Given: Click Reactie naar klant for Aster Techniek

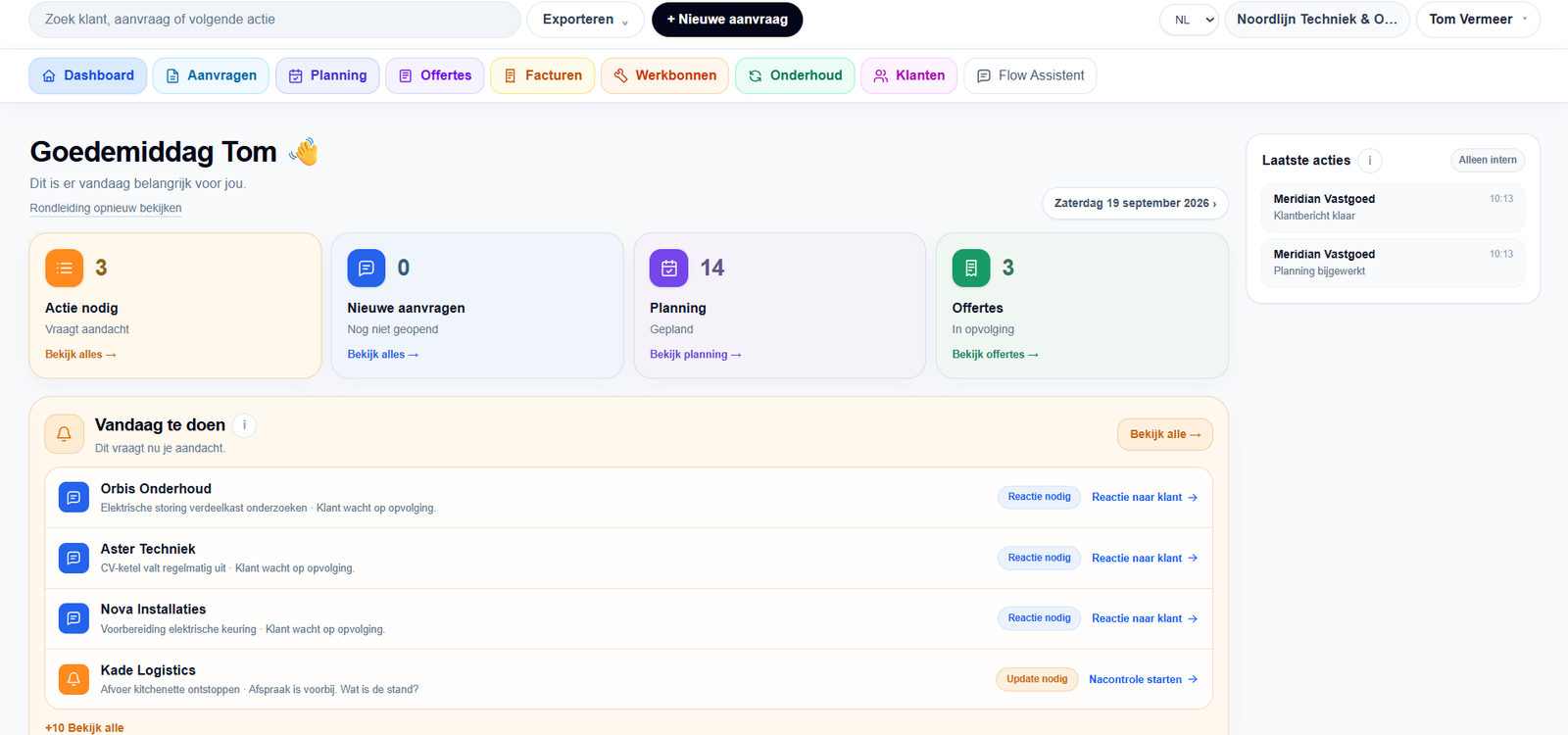Looking at the screenshot, I should pyautogui.click(x=1145, y=559).
